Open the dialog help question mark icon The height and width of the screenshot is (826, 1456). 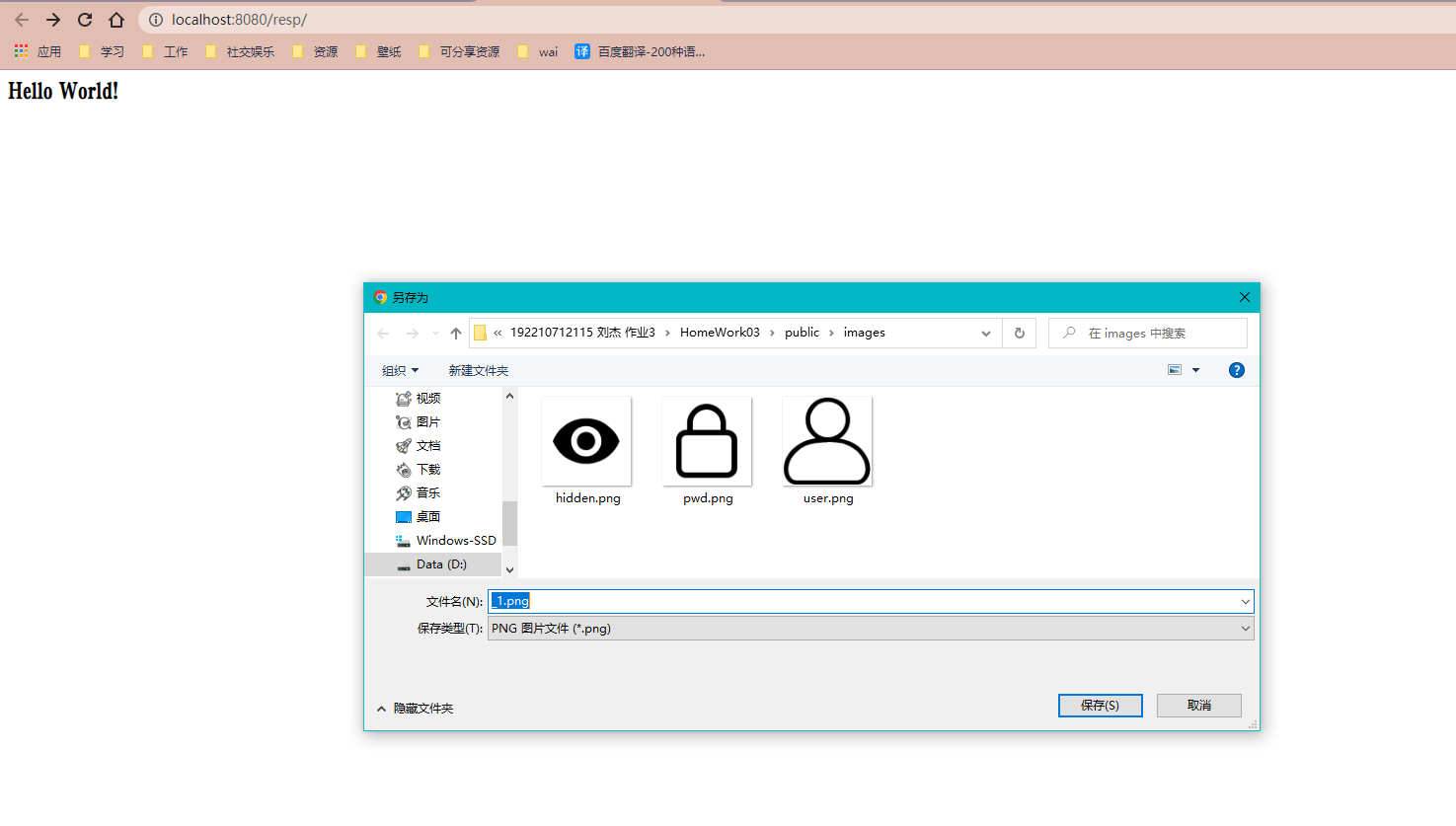click(x=1236, y=370)
